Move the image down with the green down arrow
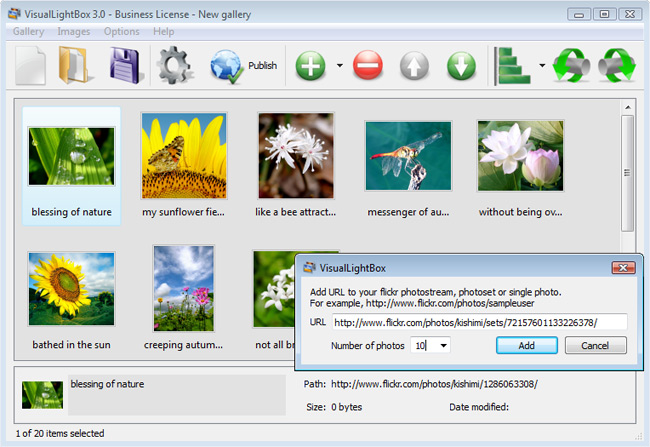Viewport: 650px width, 447px height. point(461,67)
